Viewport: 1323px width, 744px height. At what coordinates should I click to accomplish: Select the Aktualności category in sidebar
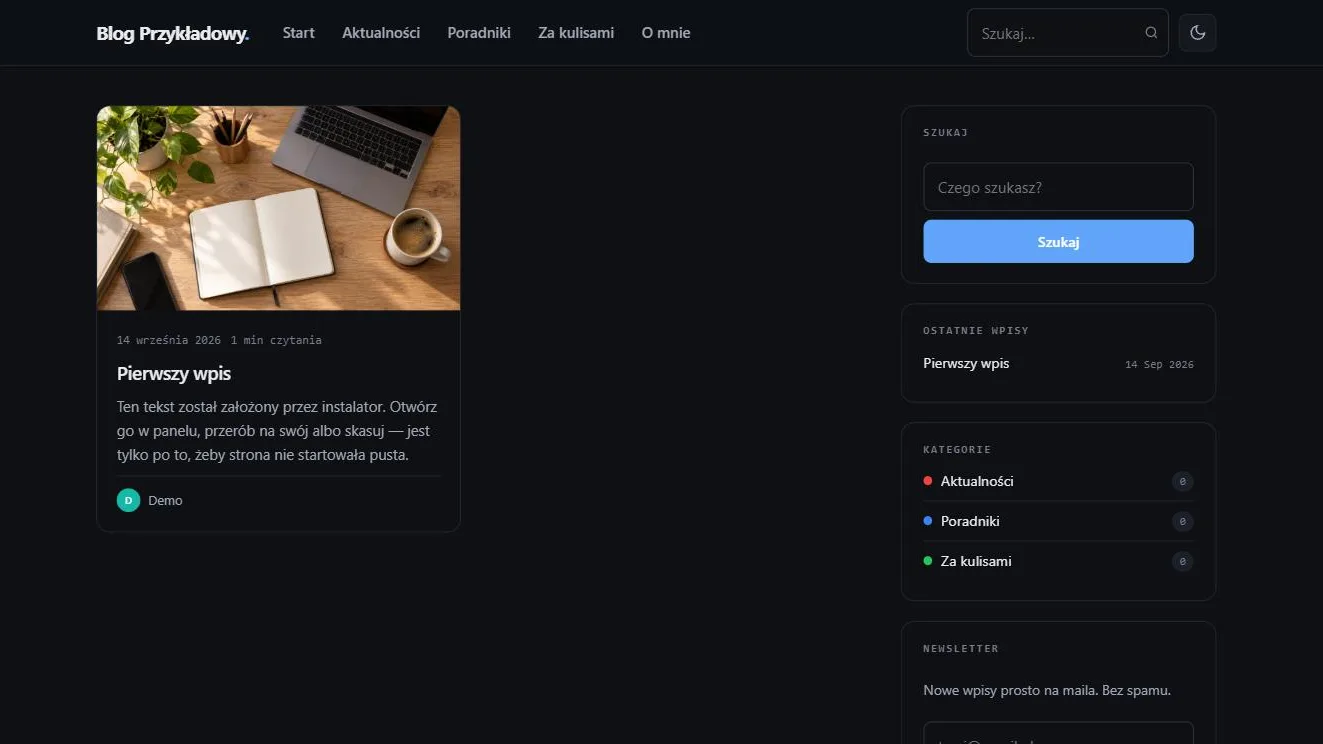(977, 481)
